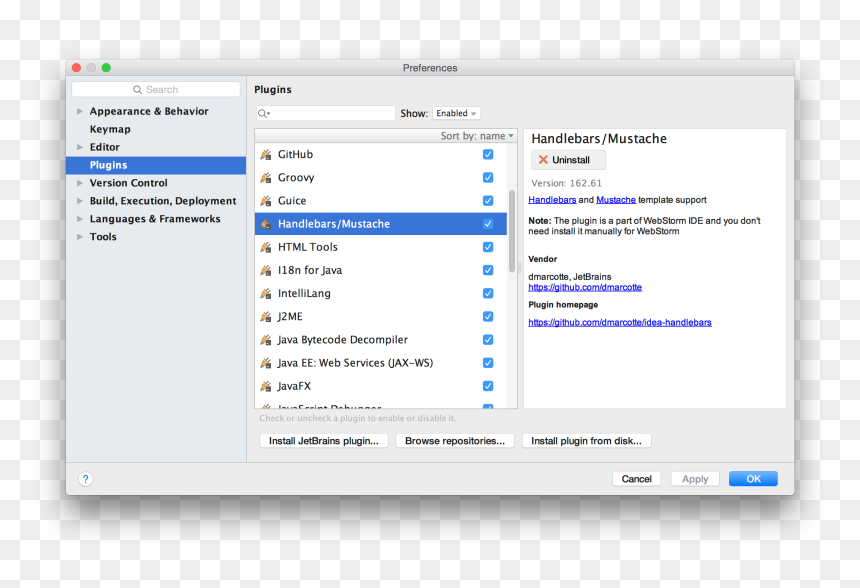Uncheck Java EE: Web Services plugin
This screenshot has width=860, height=588.
click(488, 363)
